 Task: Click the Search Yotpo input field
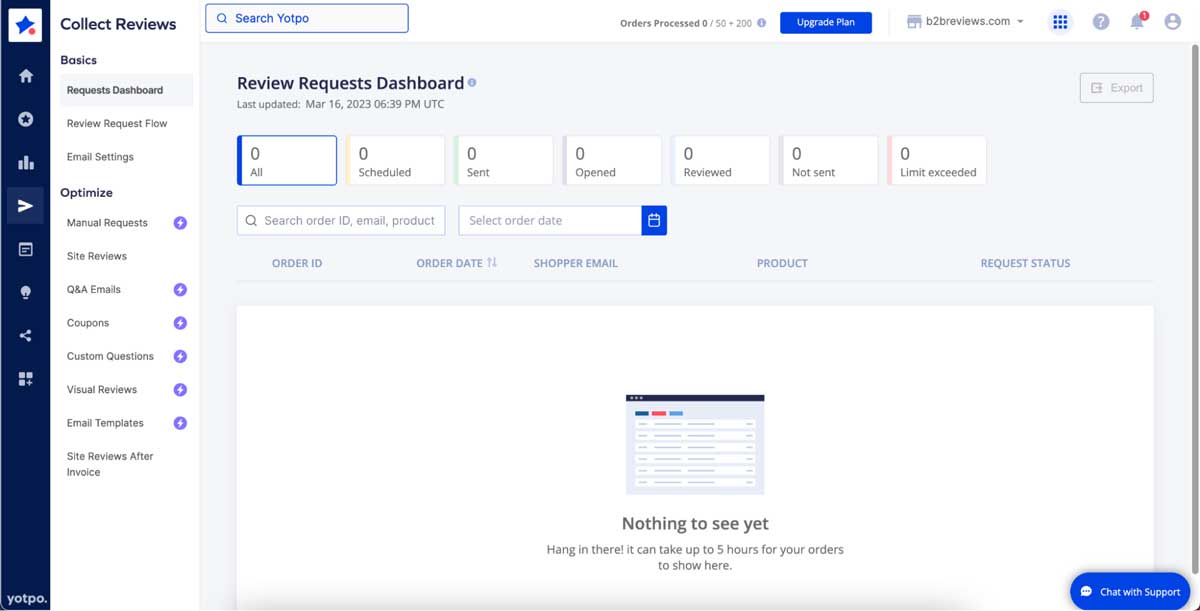[306, 17]
